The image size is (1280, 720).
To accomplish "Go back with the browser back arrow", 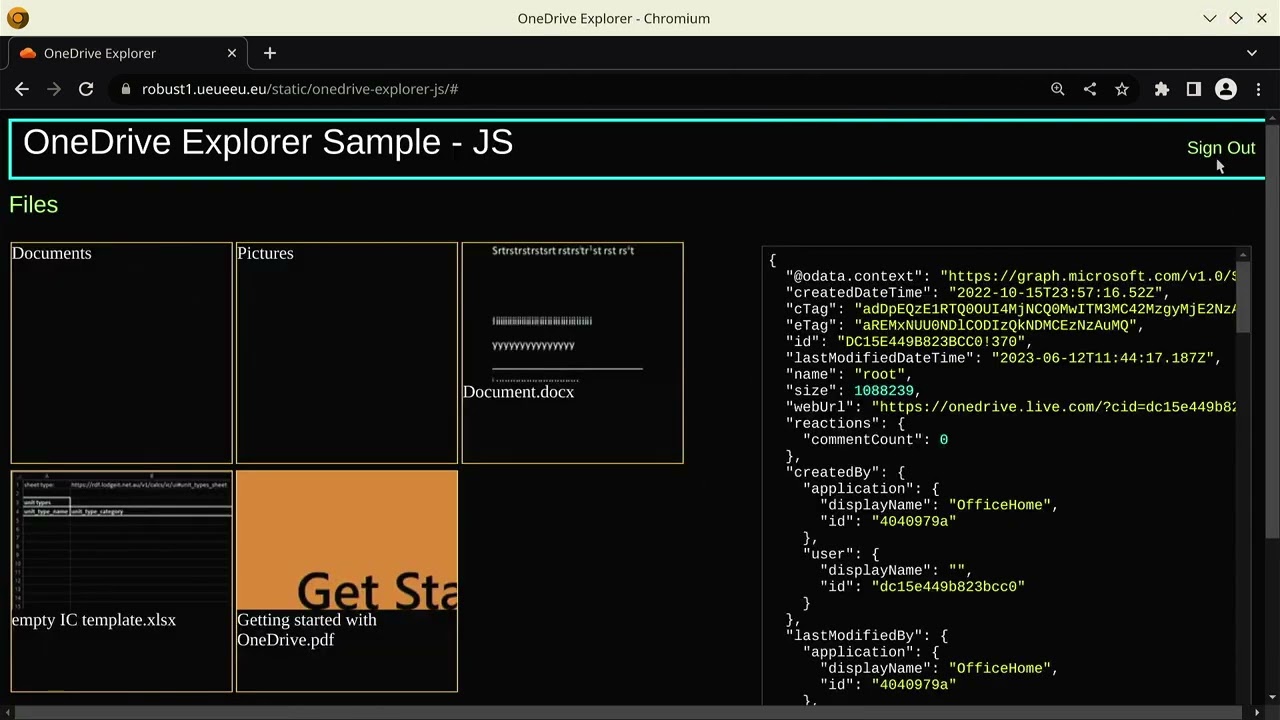I will tap(22, 89).
